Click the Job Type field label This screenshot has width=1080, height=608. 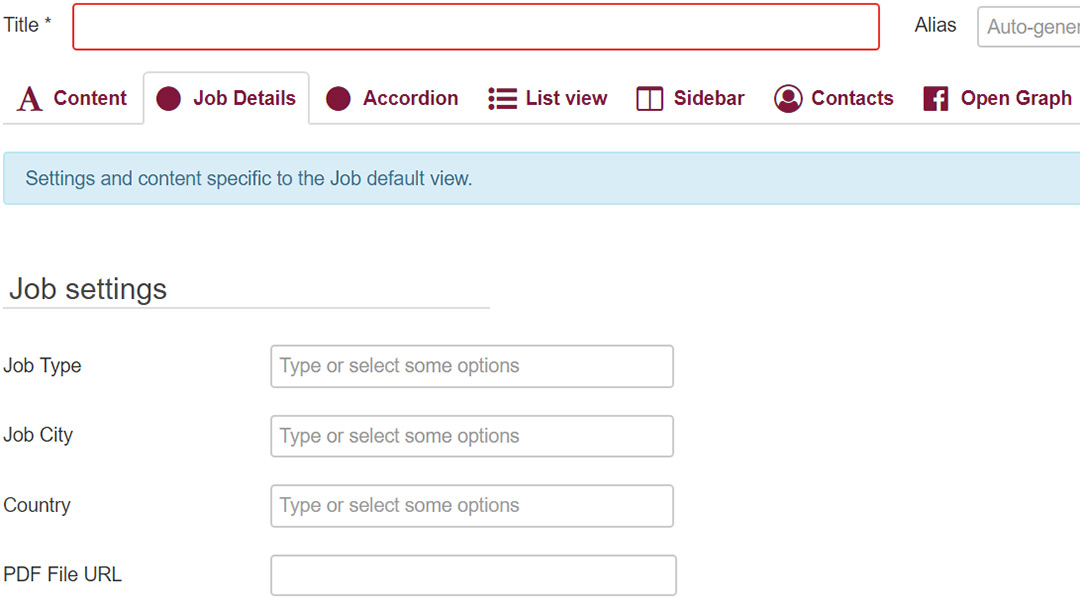click(x=42, y=366)
